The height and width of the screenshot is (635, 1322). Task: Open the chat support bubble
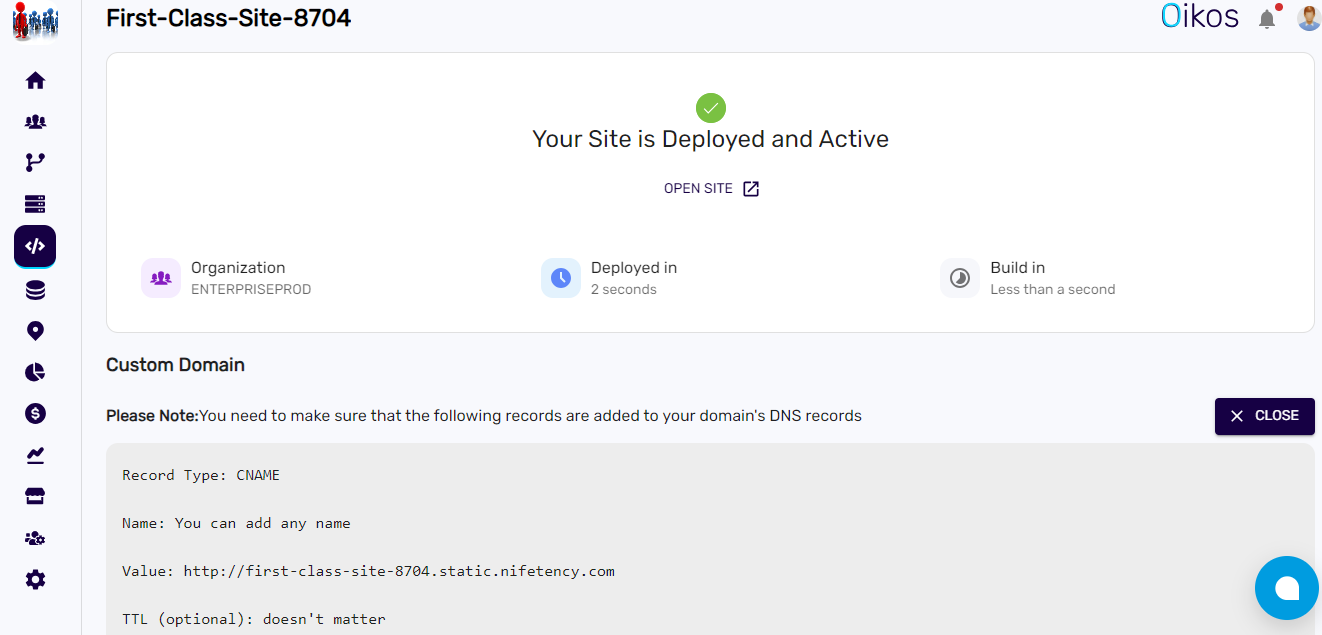[1287, 588]
